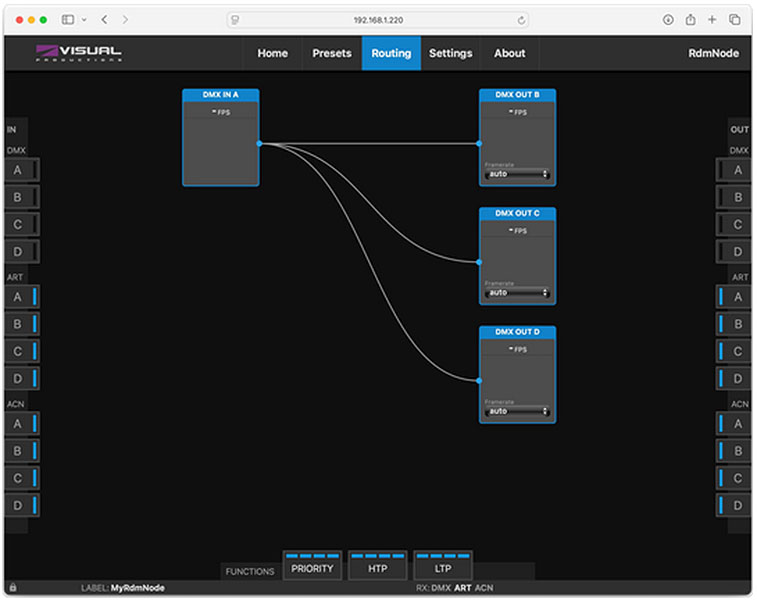
Task: Click the Visual Productions logo
Action: pos(78,53)
